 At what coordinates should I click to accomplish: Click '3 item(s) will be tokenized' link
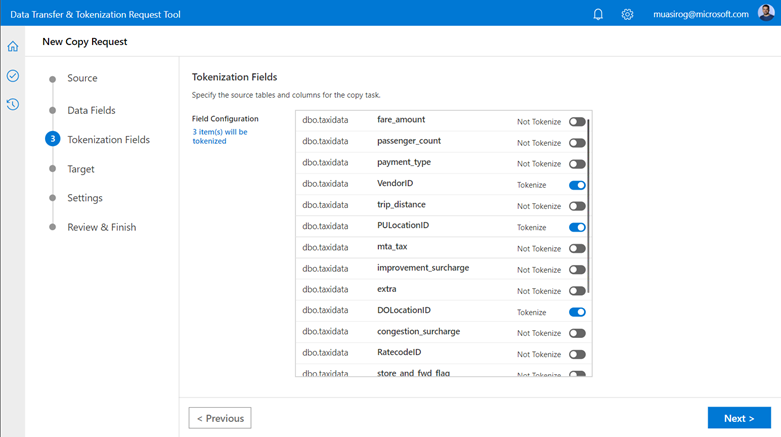point(220,137)
